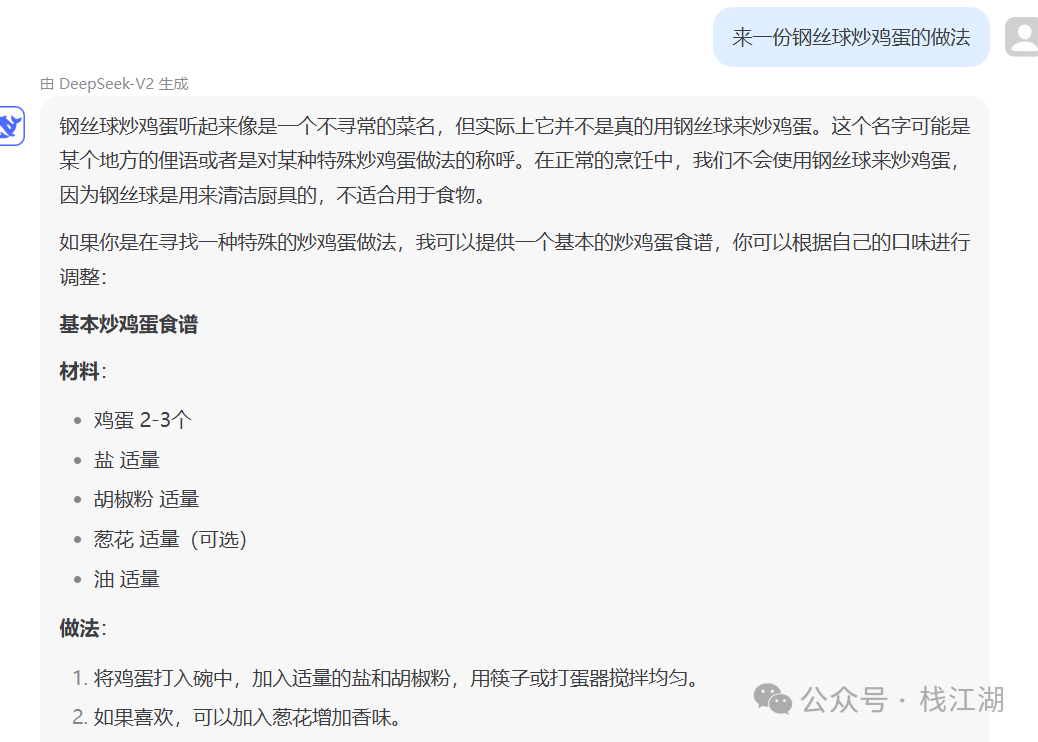
Task: Click the '油 适量' list item
Action: coord(126,579)
